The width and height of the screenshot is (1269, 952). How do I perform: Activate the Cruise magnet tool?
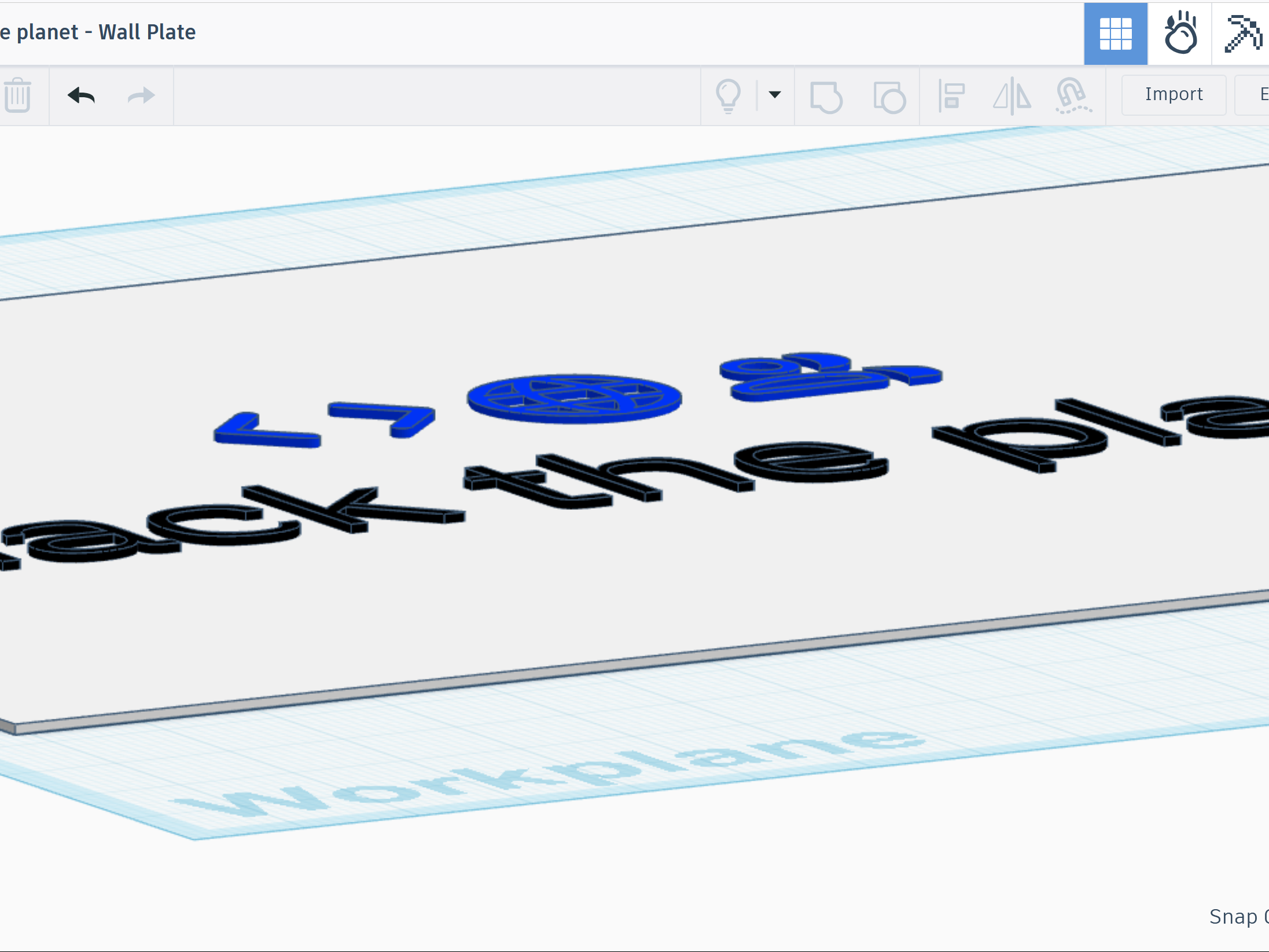click(x=1073, y=95)
